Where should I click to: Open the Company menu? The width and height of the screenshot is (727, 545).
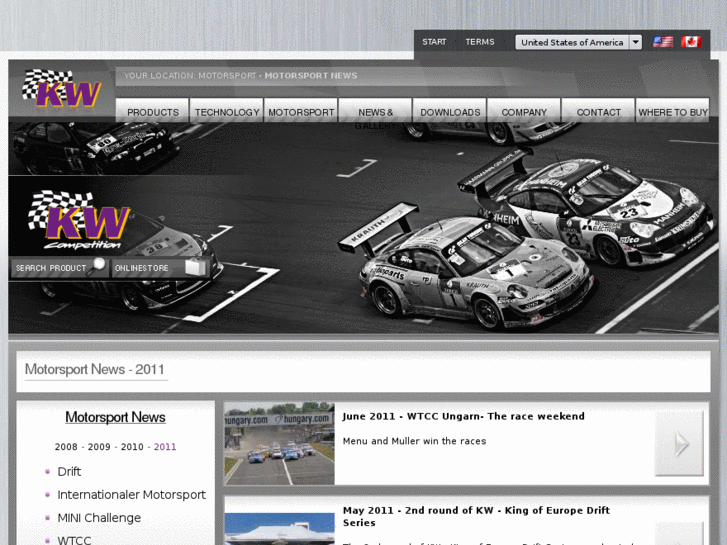[x=524, y=110]
